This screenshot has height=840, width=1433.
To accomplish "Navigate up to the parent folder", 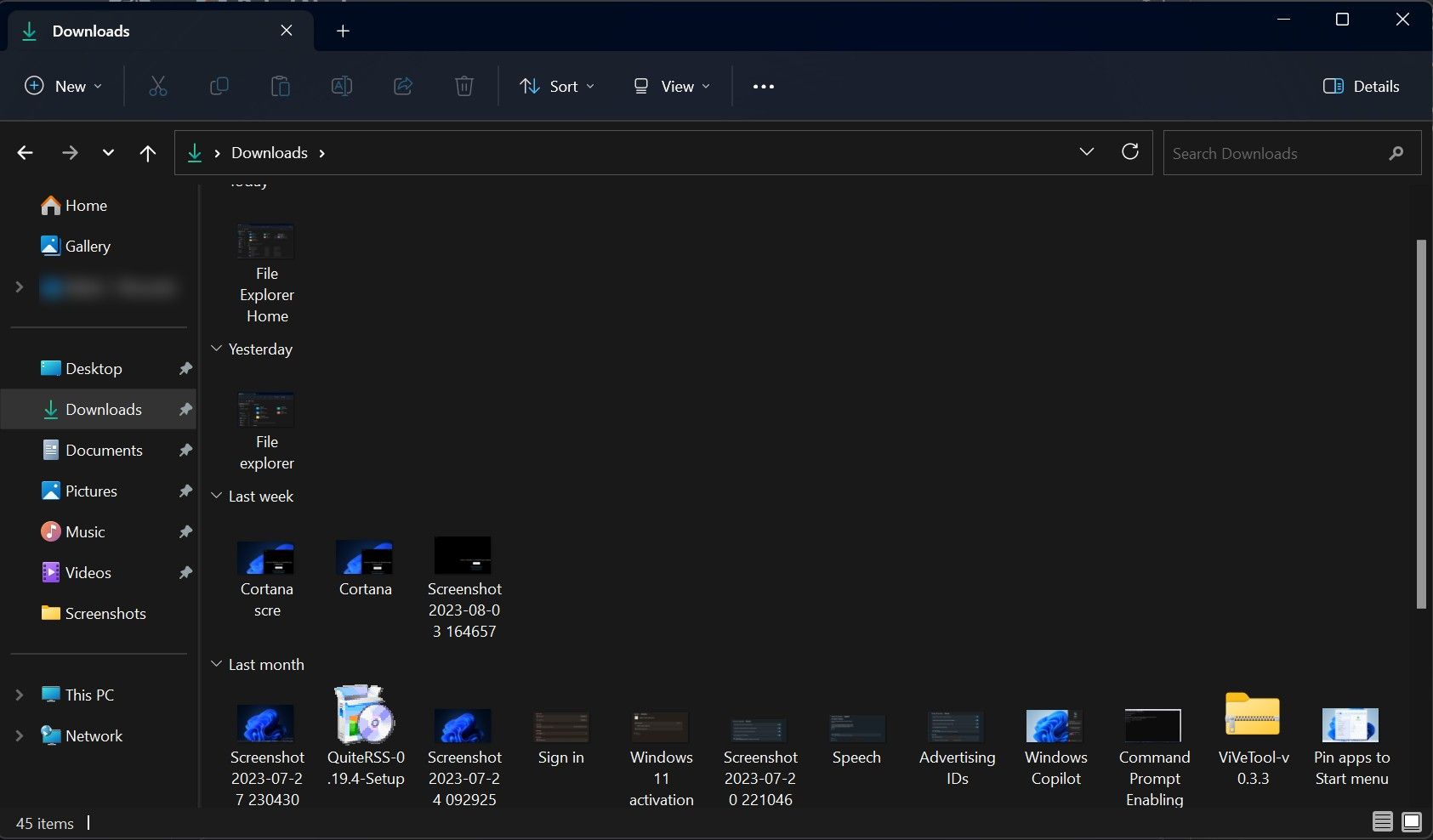I will click(x=147, y=152).
